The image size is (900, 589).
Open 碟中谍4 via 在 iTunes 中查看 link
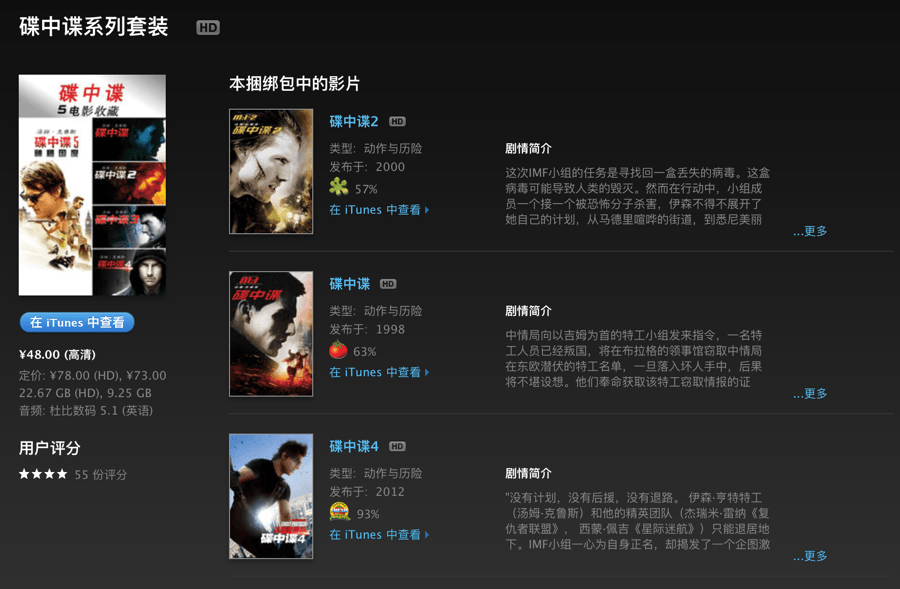[x=379, y=535]
